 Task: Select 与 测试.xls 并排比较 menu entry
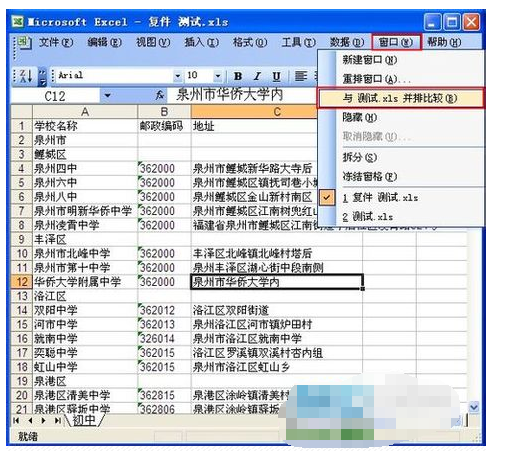[x=401, y=98]
